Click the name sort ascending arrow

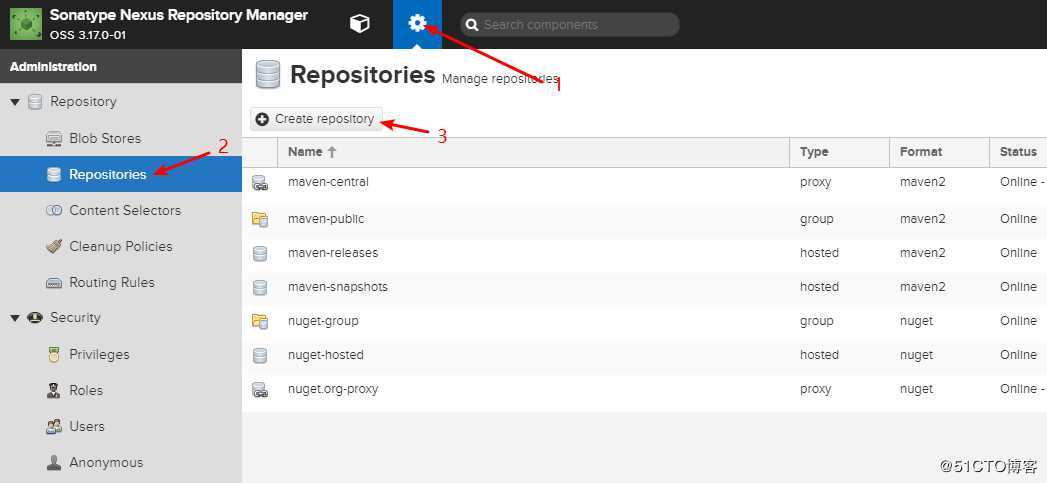(x=331, y=152)
